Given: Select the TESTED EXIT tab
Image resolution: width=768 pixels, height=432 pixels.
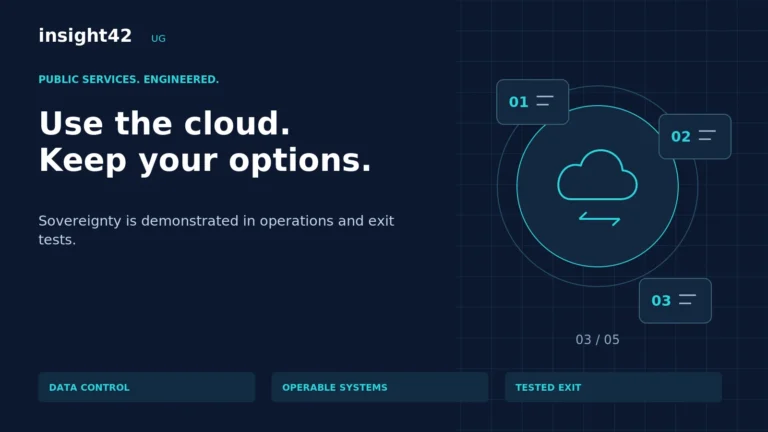Looking at the screenshot, I should click(613, 387).
